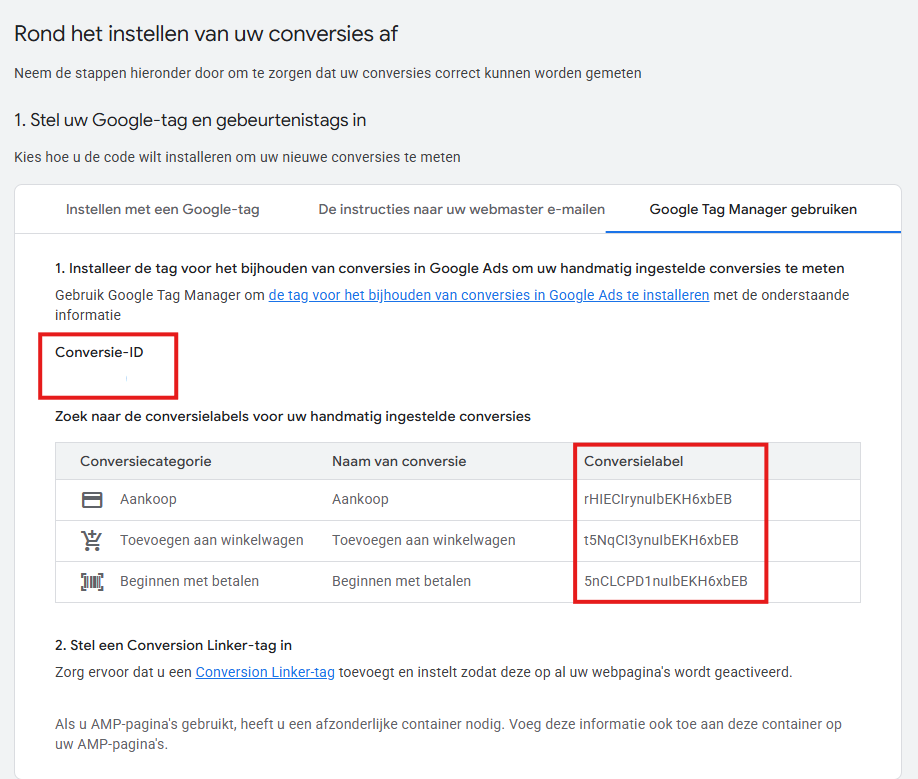918x779 pixels.
Task: Click the Conversie-ID label
Action: click(x=99, y=352)
